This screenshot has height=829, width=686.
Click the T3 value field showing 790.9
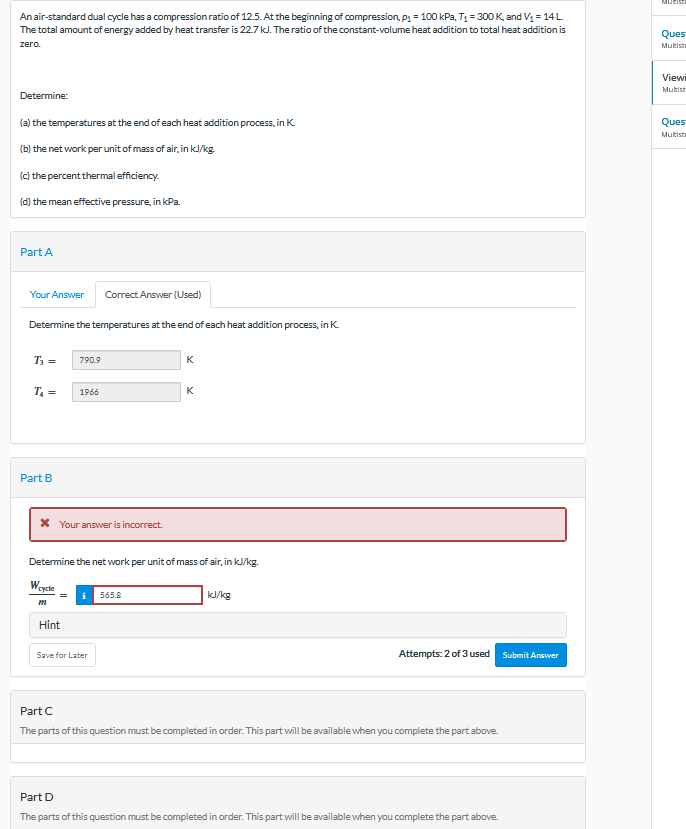(x=126, y=360)
